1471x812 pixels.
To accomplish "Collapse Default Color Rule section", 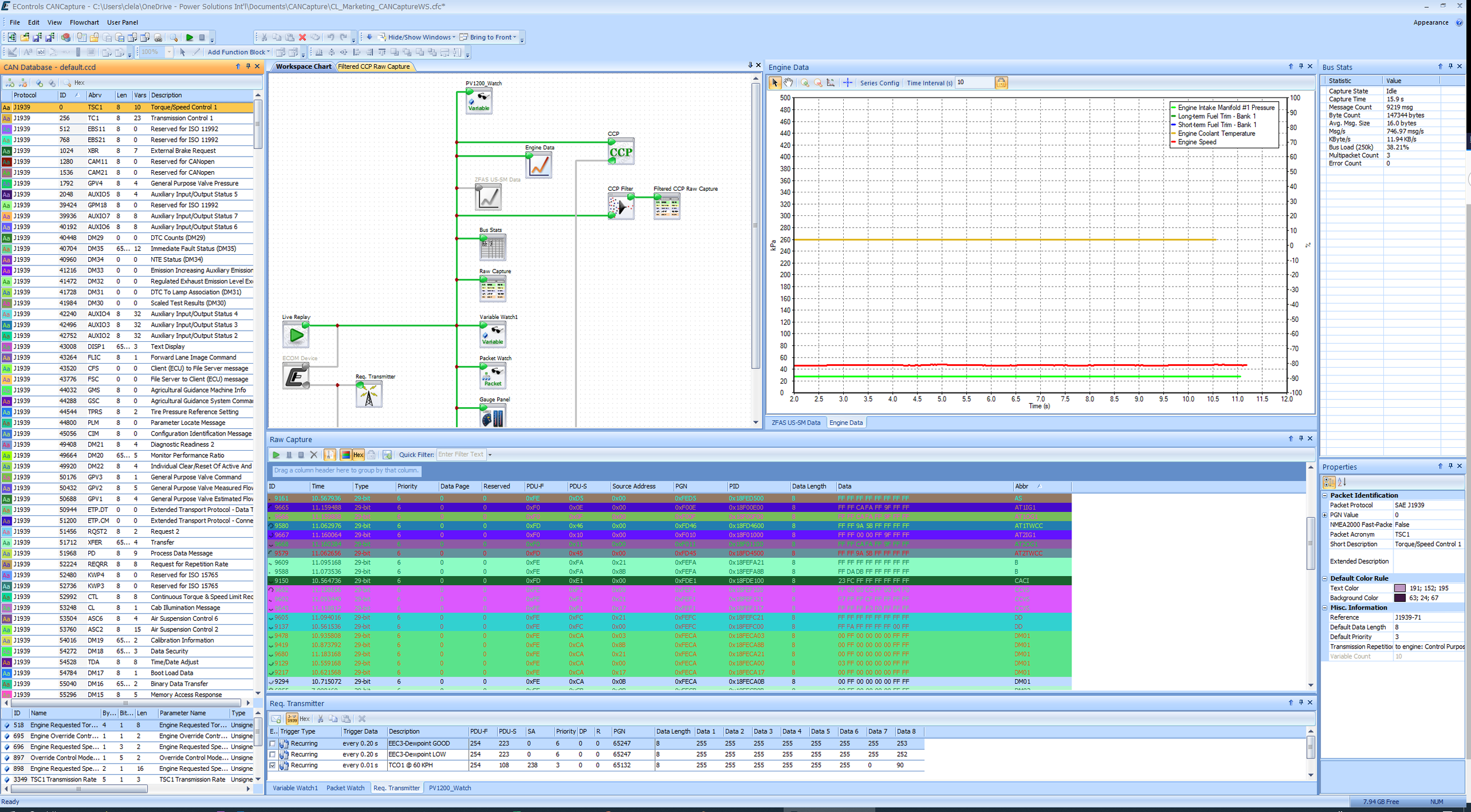I will tap(1325, 579).
